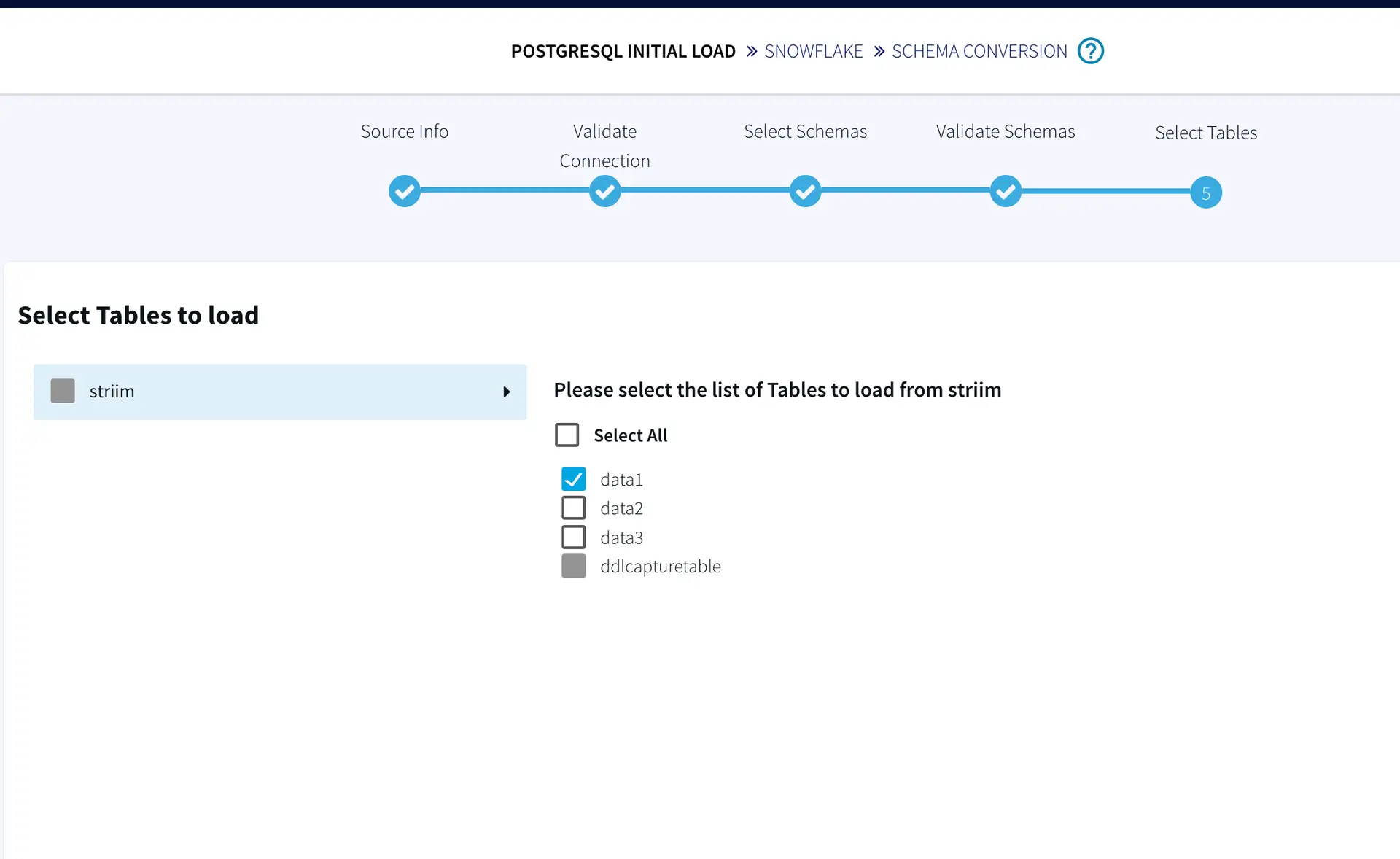Toggle the striim schema checkbox
1400x859 pixels.
[x=63, y=391]
